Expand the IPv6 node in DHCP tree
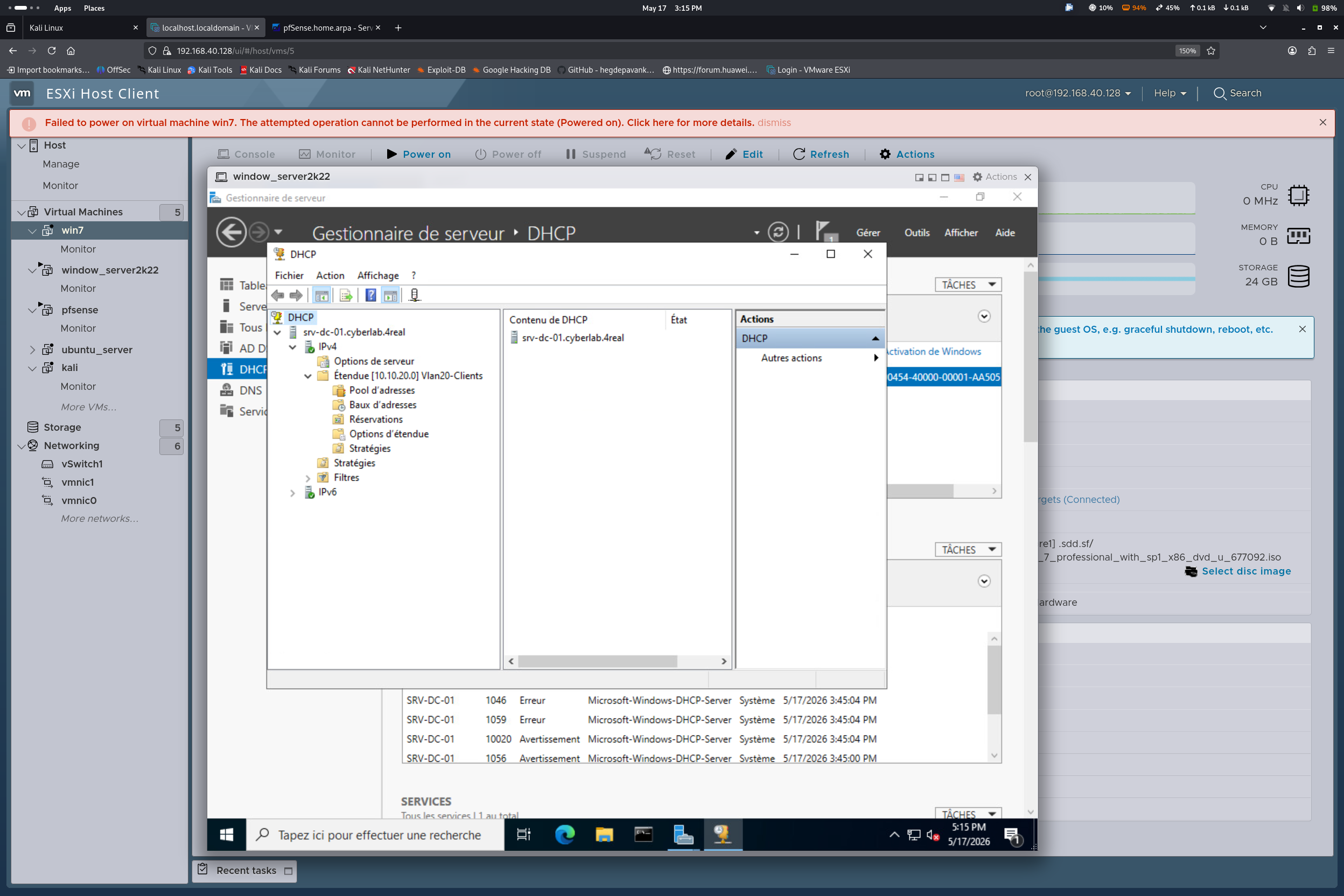The width and height of the screenshot is (1344, 896). click(292, 493)
